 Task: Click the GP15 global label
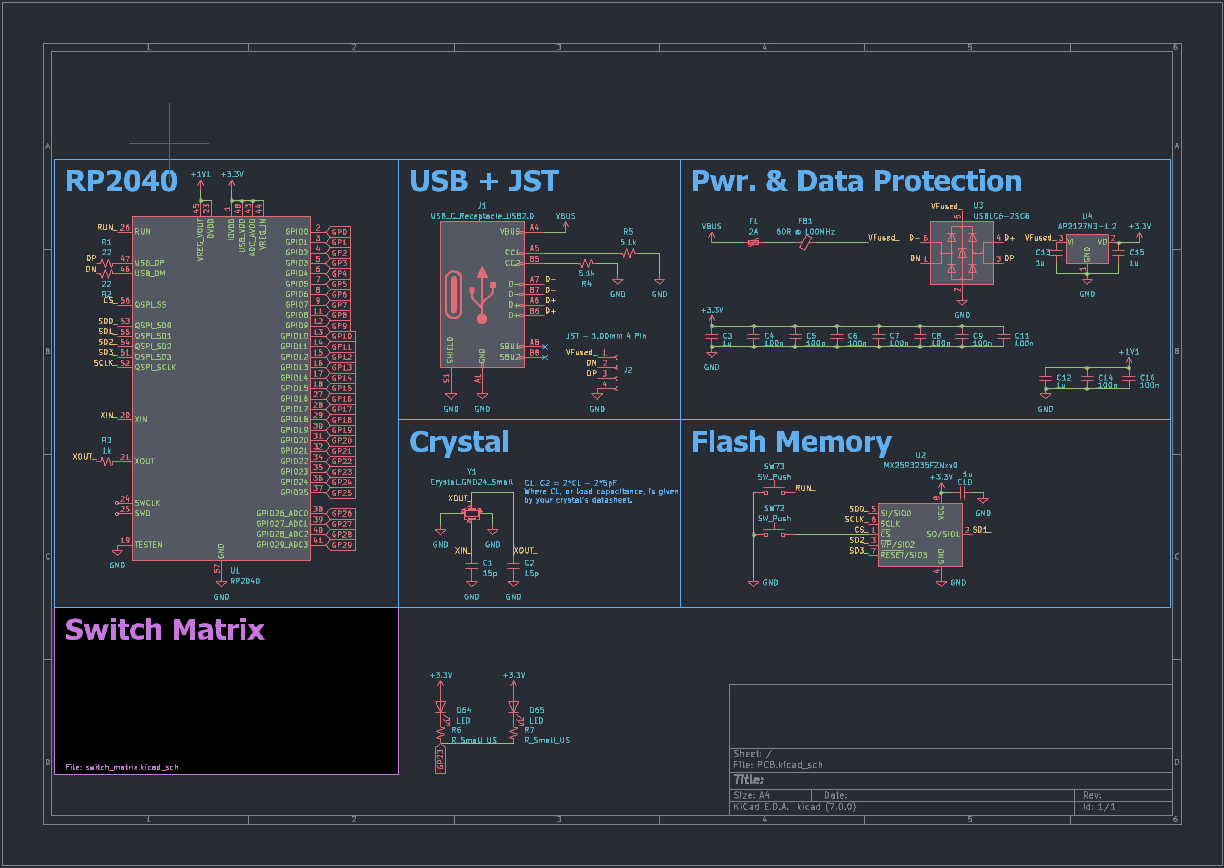[341, 388]
